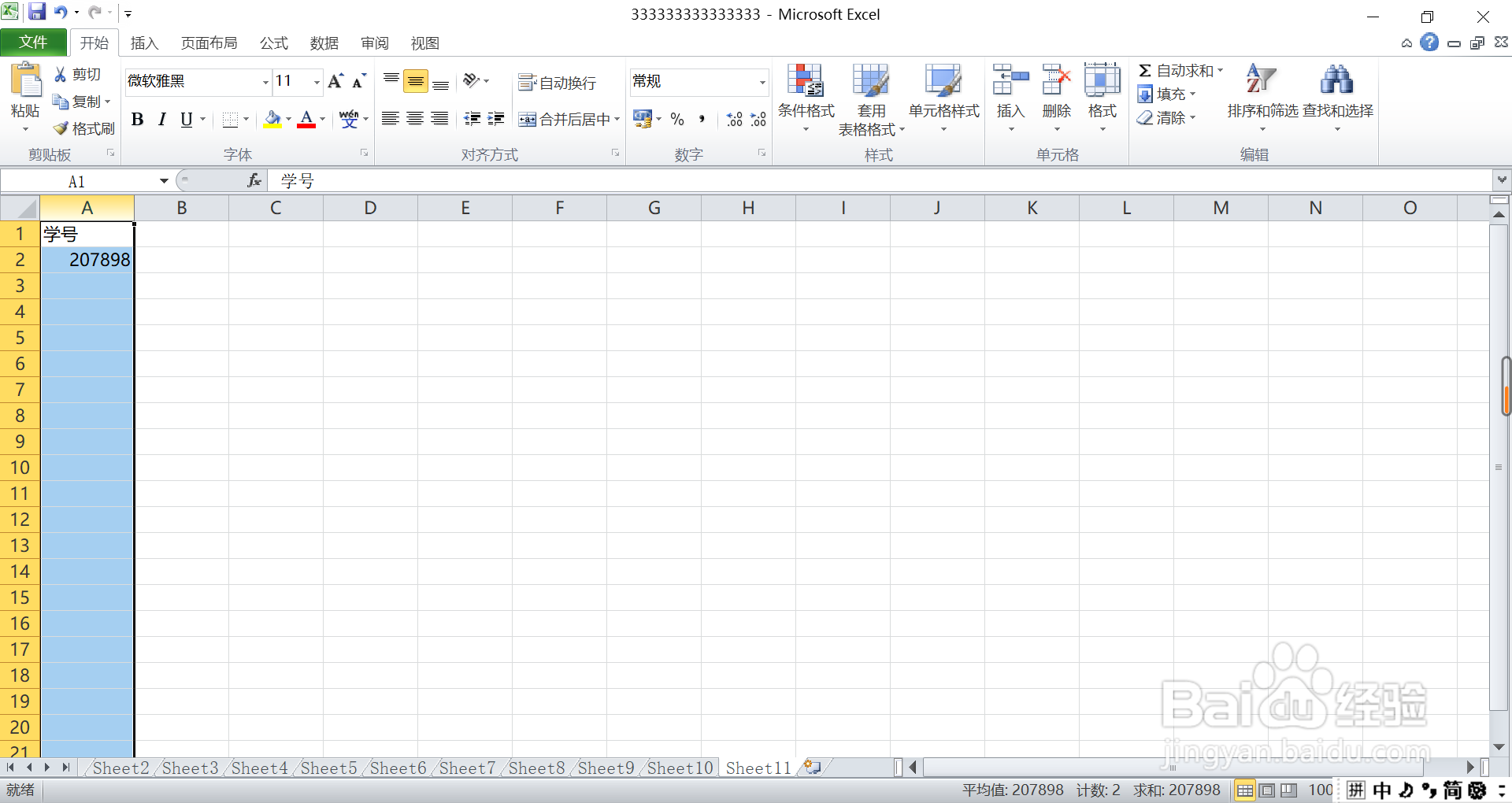Switch to Page Break Preview in status bar
This screenshot has width=1512, height=803.
(1289, 790)
